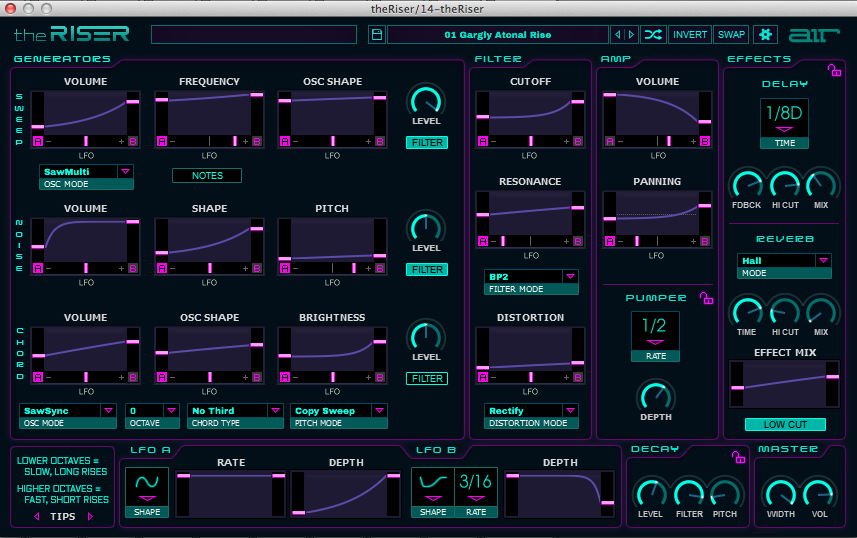Click the Master VOL knob
Viewport: 857px width, 538px height.
coord(818,493)
